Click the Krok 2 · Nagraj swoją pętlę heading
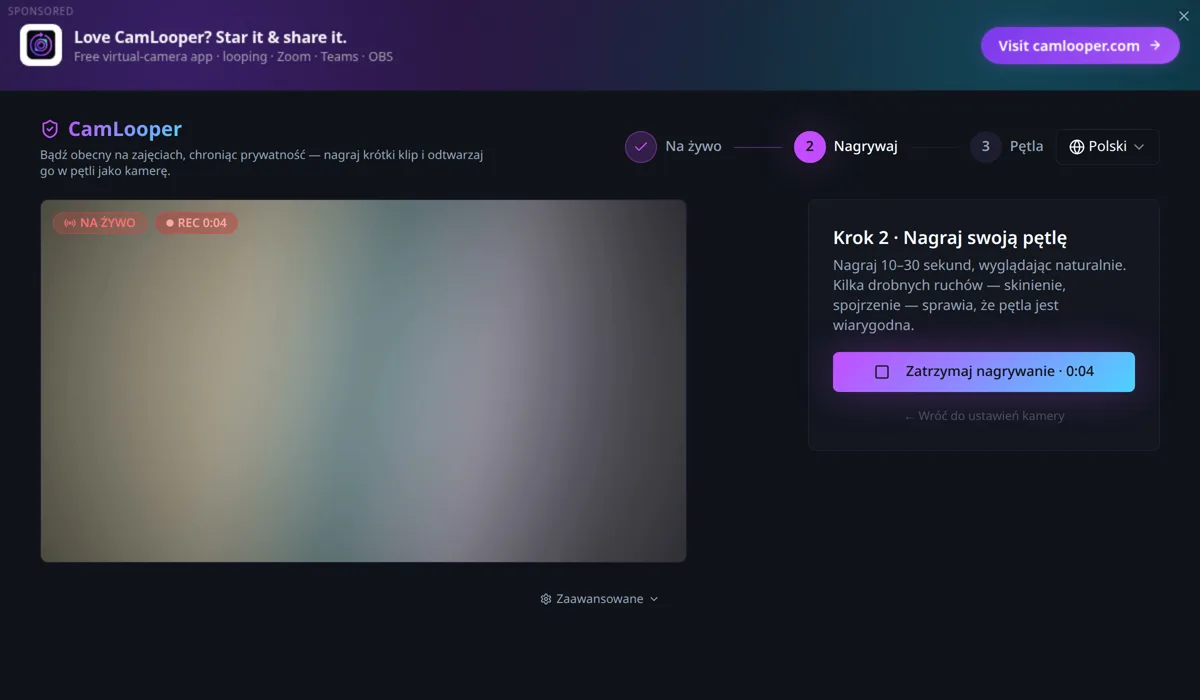Viewport: 1200px width, 700px height. [950, 238]
